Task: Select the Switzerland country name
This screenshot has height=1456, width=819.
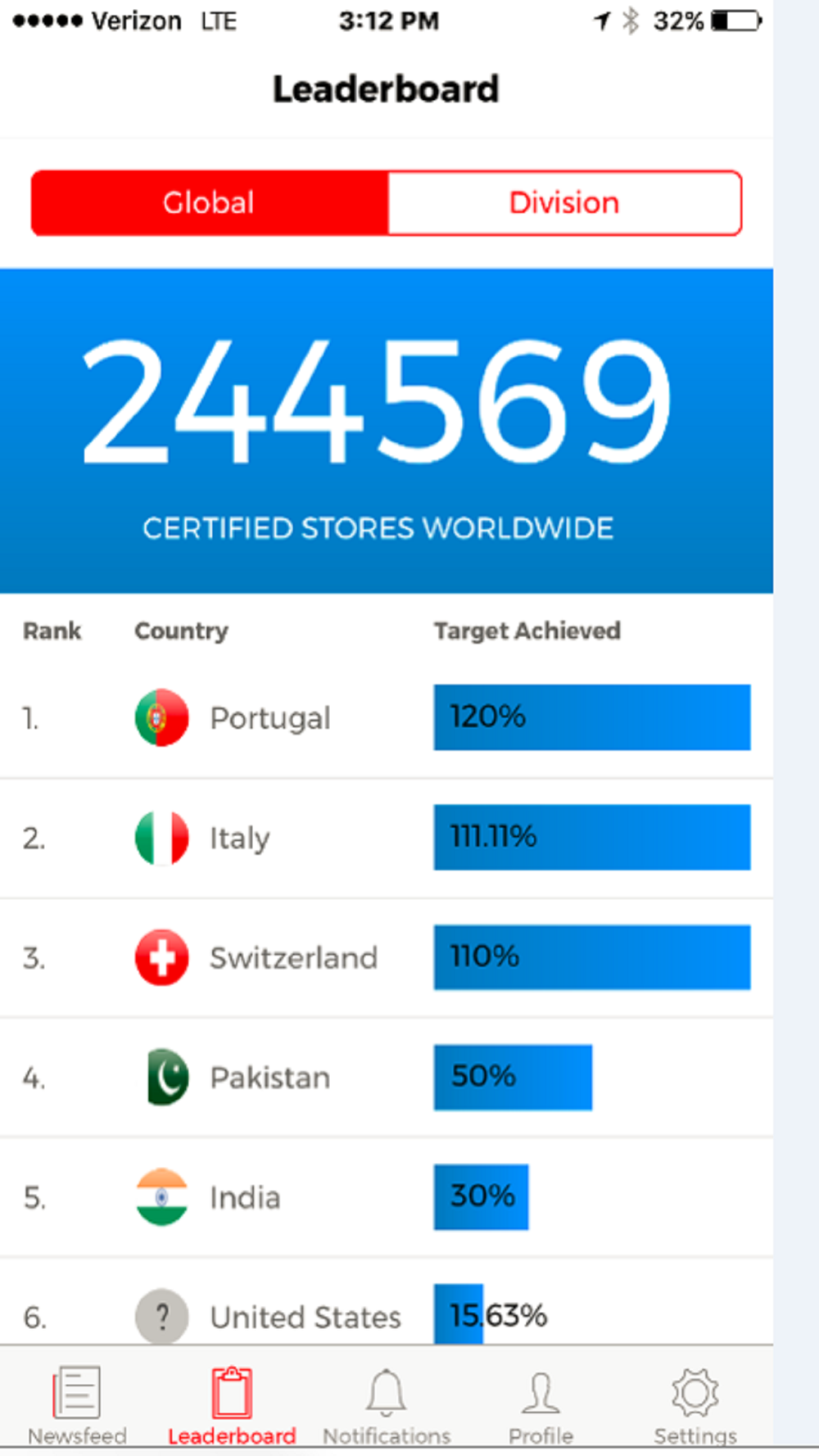Action: point(294,957)
